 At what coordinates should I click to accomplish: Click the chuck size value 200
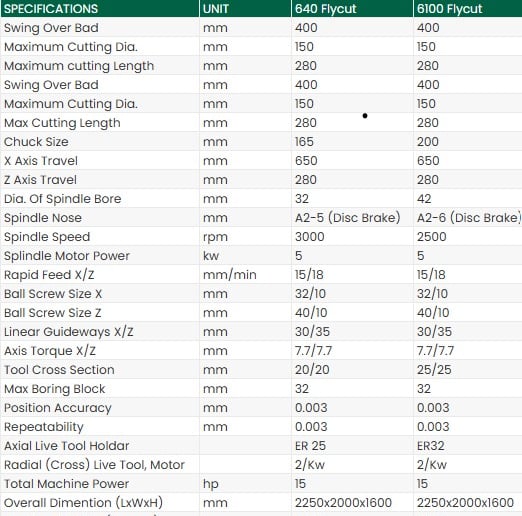[428, 142]
